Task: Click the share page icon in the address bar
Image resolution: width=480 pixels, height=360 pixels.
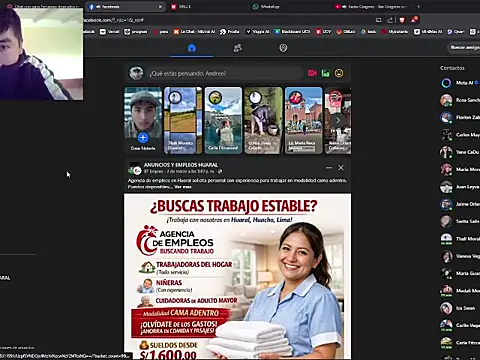Action: tap(390, 20)
